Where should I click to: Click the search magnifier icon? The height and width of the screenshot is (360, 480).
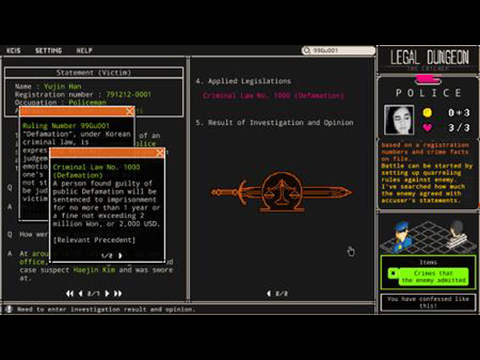(307, 50)
